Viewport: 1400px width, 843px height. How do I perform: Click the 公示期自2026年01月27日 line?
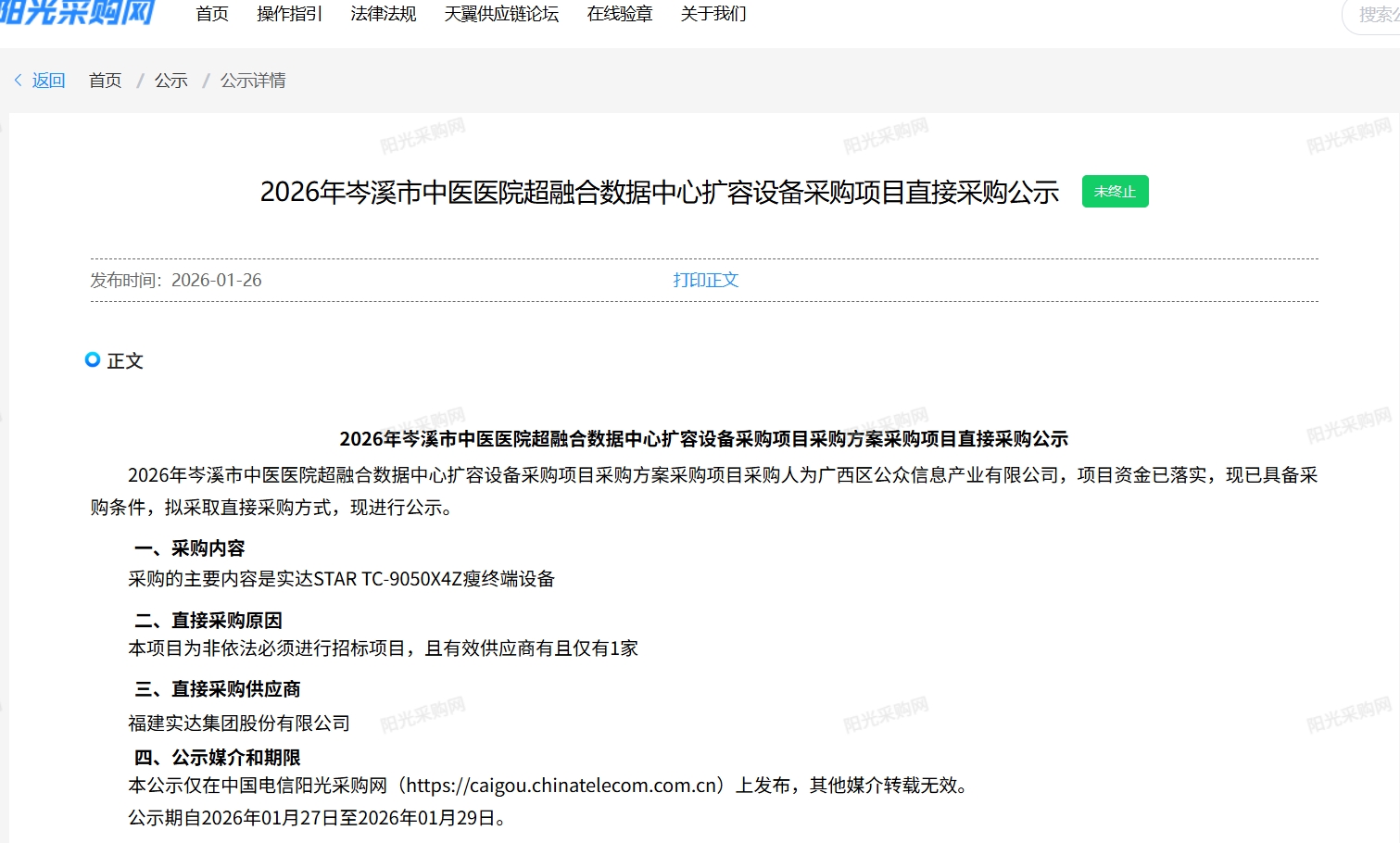pyautogui.click(x=317, y=818)
